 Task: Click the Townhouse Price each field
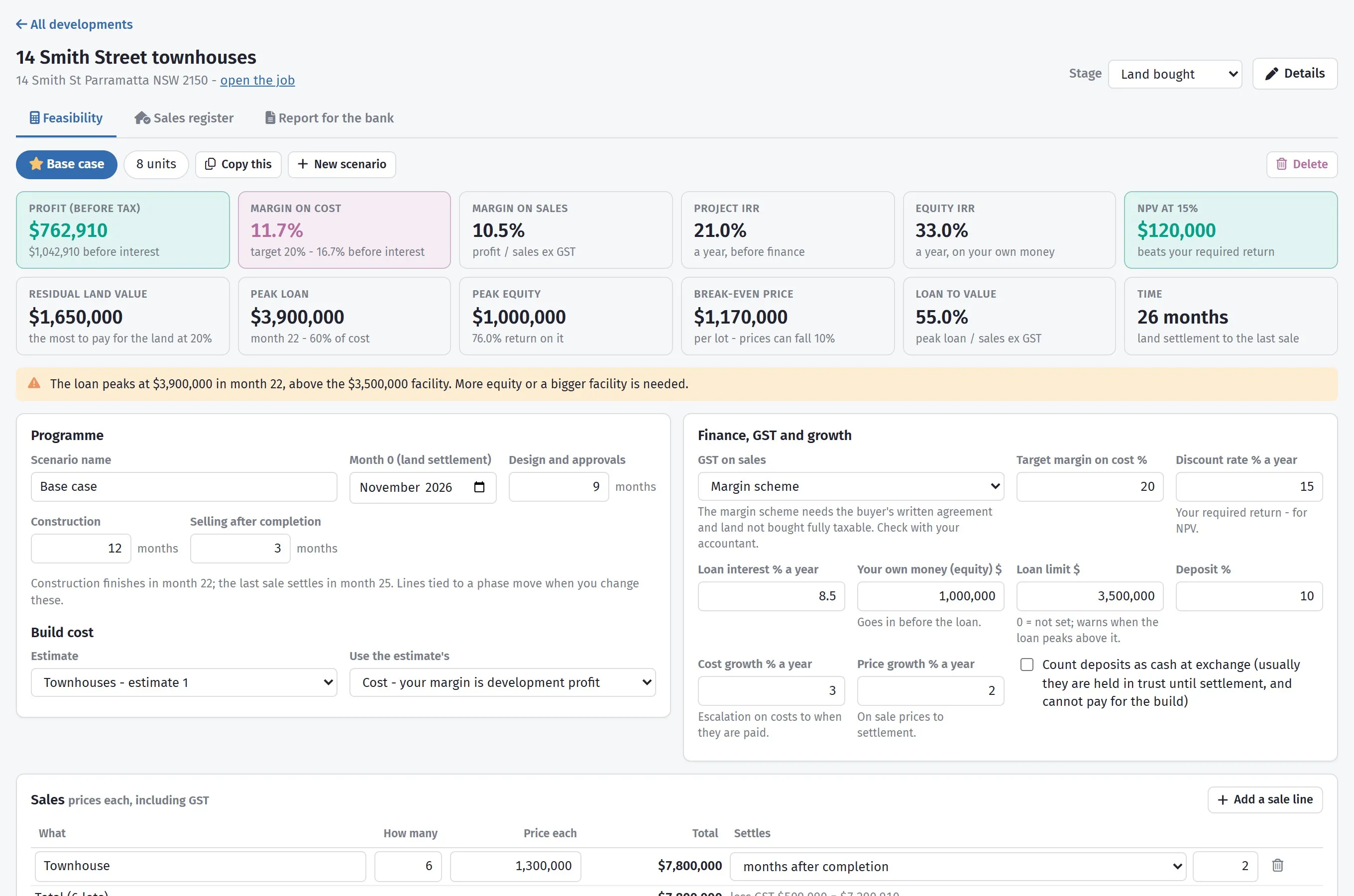515,866
